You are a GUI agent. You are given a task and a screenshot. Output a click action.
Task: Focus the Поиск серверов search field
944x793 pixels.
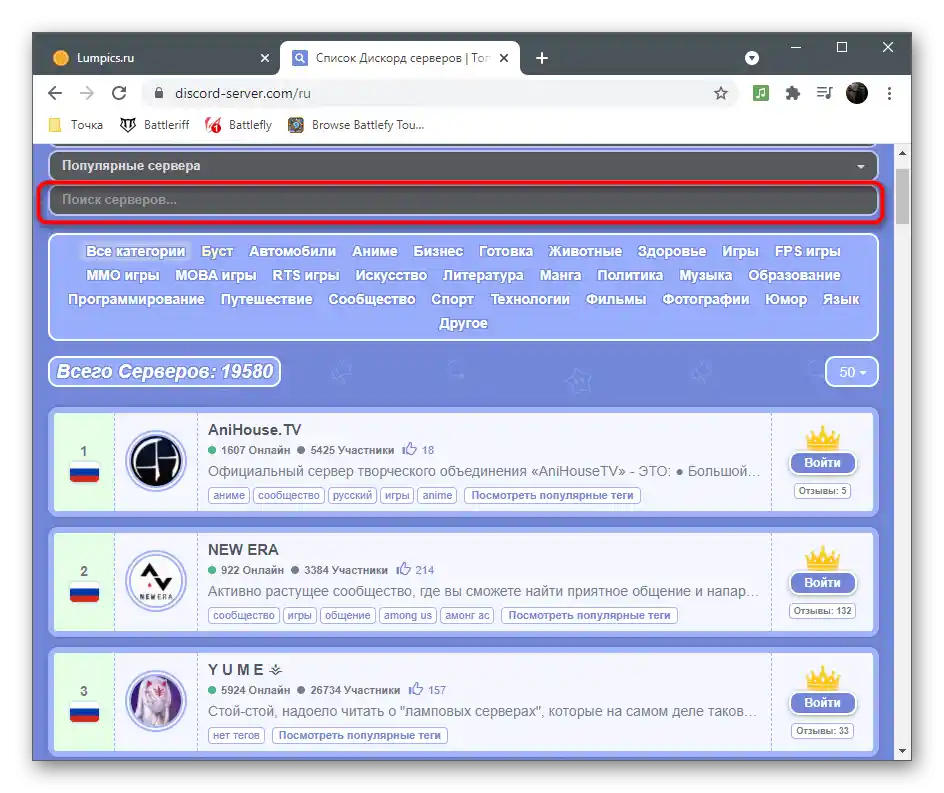pos(463,200)
